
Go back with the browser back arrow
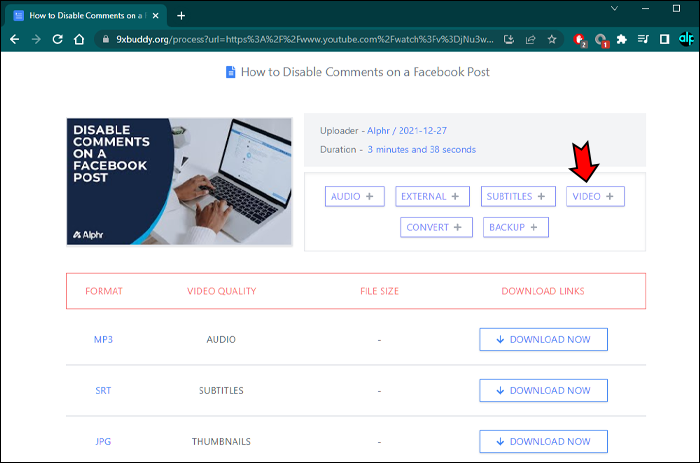[x=15, y=39]
